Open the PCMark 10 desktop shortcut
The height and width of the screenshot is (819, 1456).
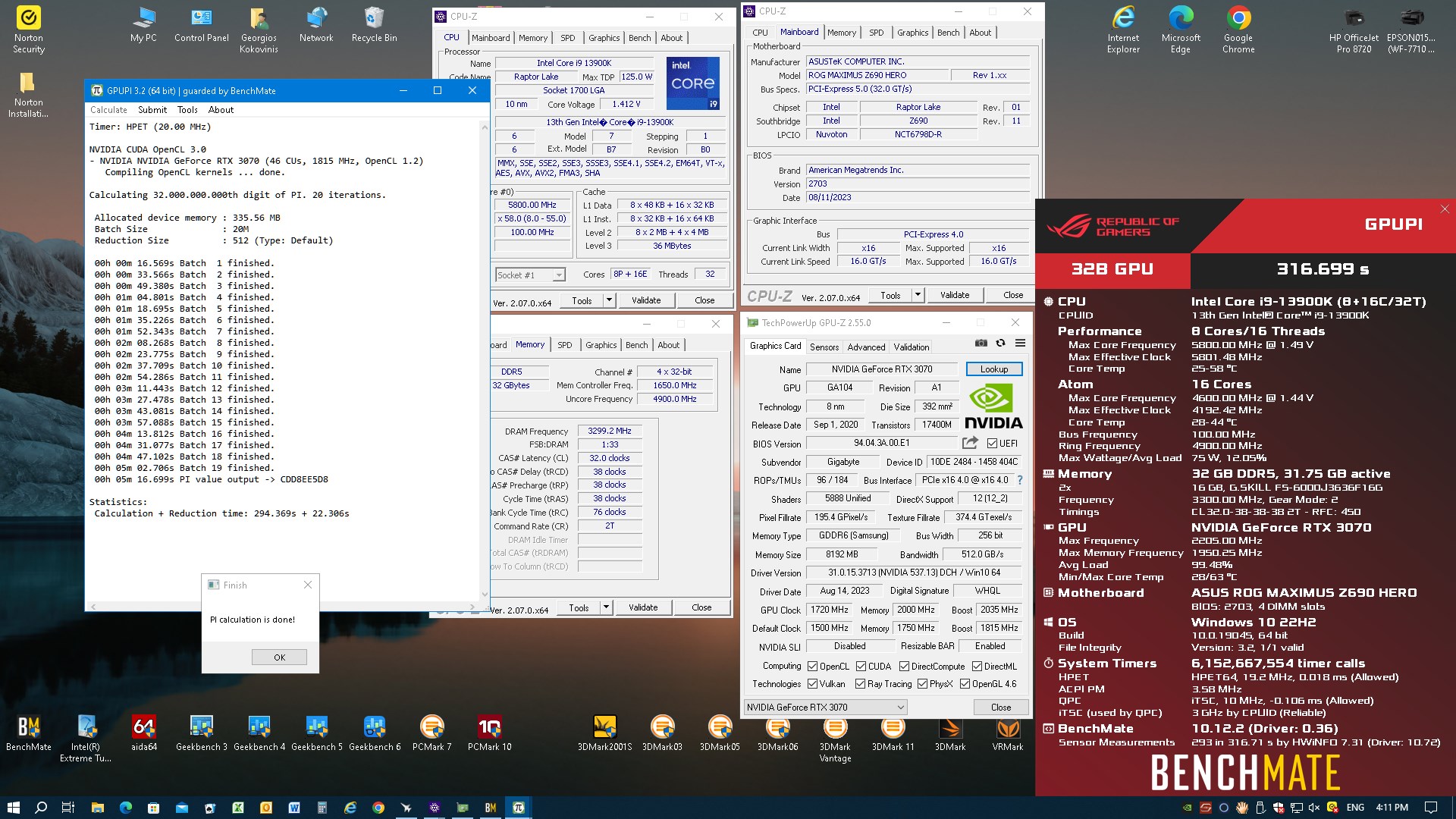[x=489, y=733]
